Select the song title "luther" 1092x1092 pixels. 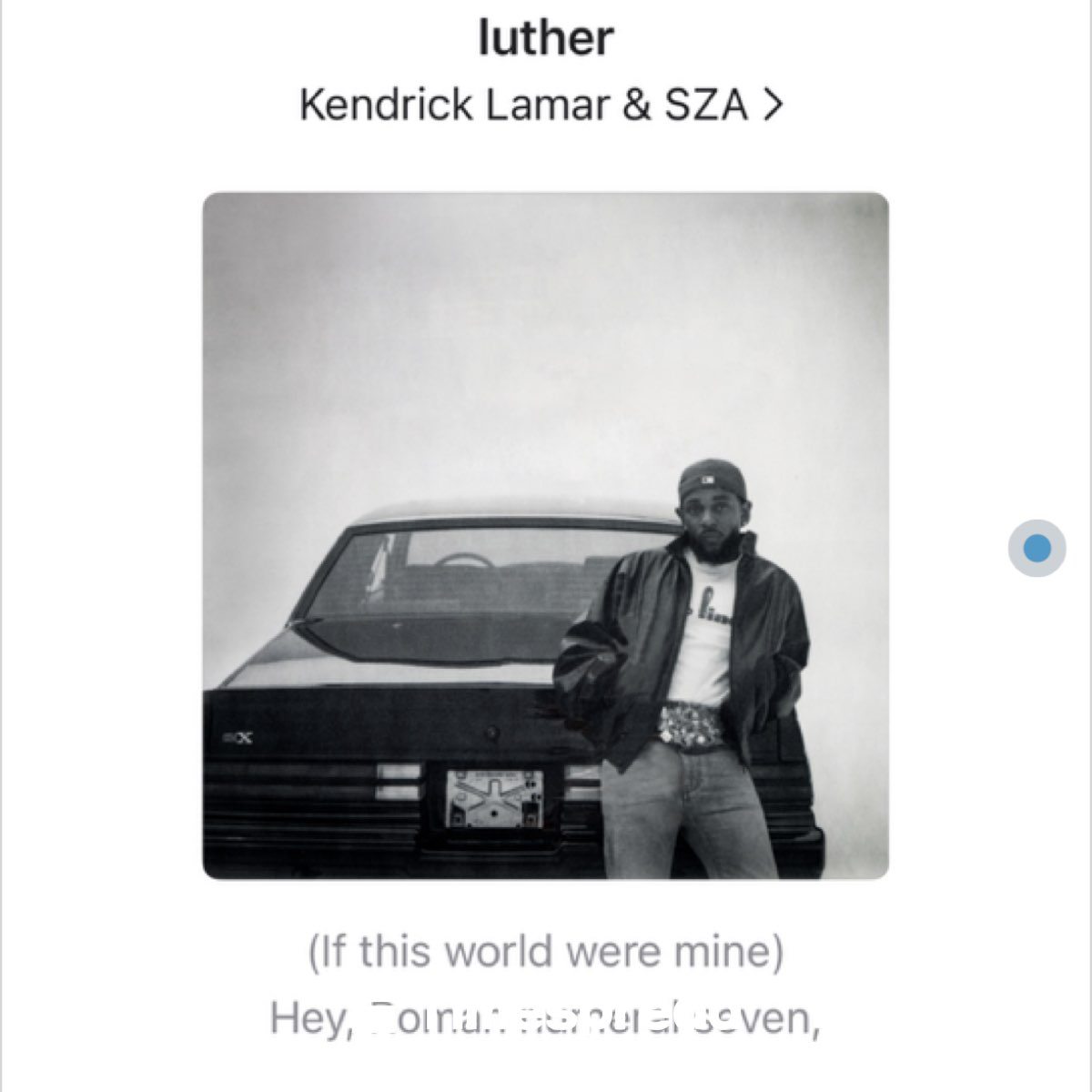pyautogui.click(x=546, y=38)
